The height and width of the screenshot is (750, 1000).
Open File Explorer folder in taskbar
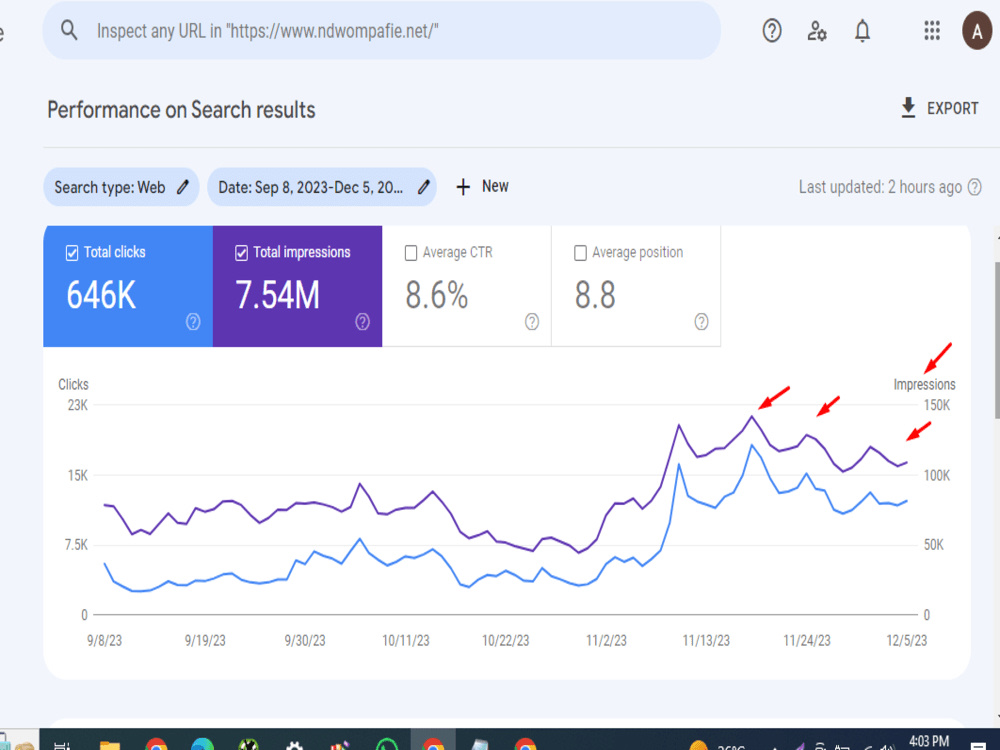(110, 745)
